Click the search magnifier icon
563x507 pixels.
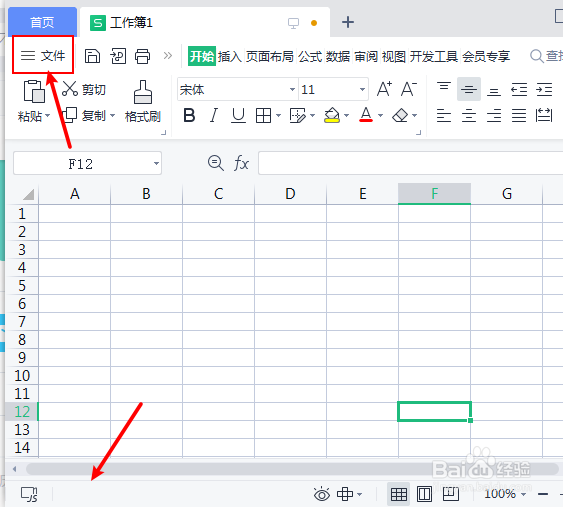[537, 56]
